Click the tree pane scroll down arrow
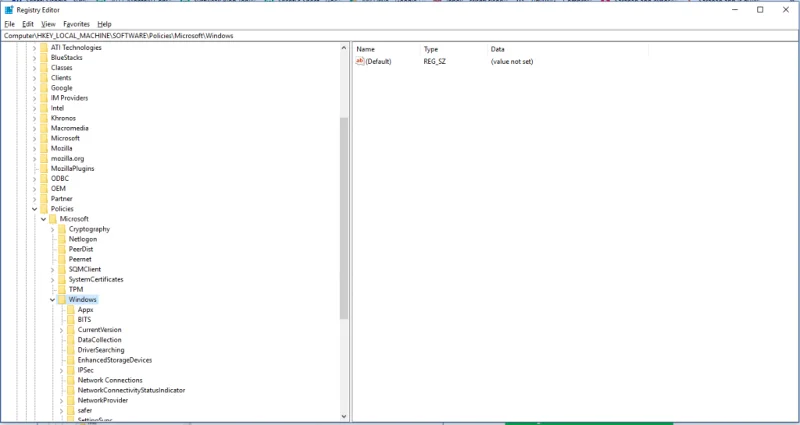This screenshot has height=425, width=800. [x=344, y=417]
